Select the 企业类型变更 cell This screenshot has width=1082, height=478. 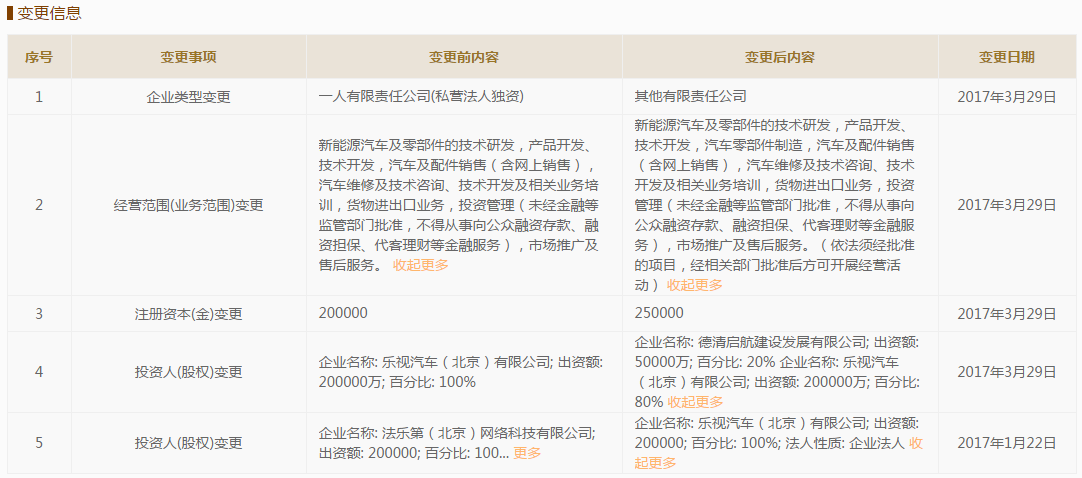click(x=188, y=97)
